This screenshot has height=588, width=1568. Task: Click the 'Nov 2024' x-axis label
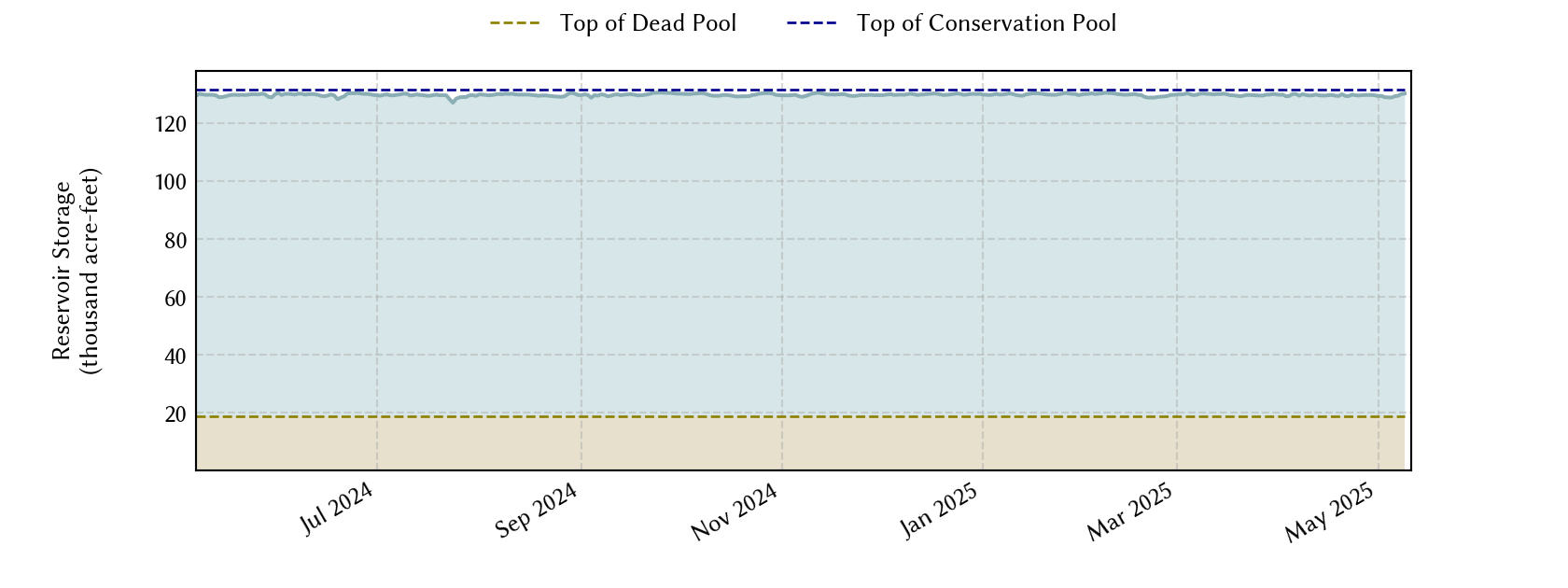pos(735,512)
